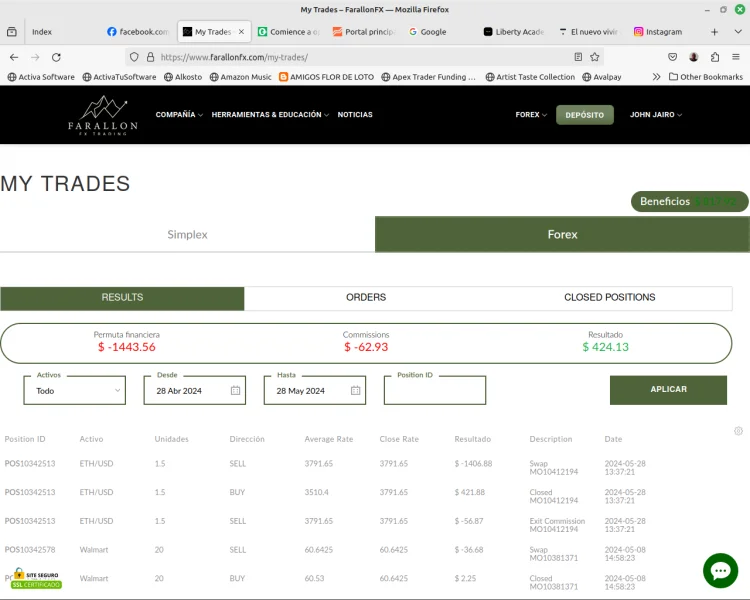
Task: Open the John Jairo account dropdown
Action: pyautogui.click(x=656, y=115)
